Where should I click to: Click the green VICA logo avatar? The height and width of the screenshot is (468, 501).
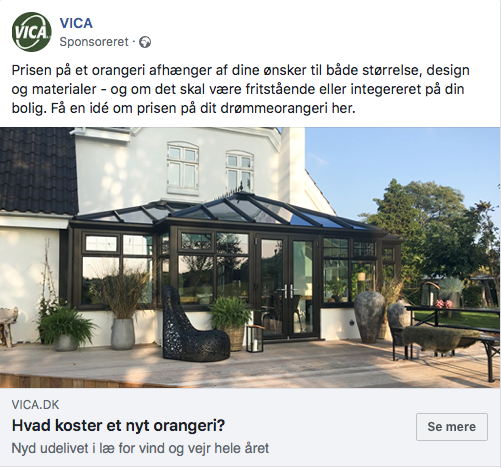tap(32, 32)
